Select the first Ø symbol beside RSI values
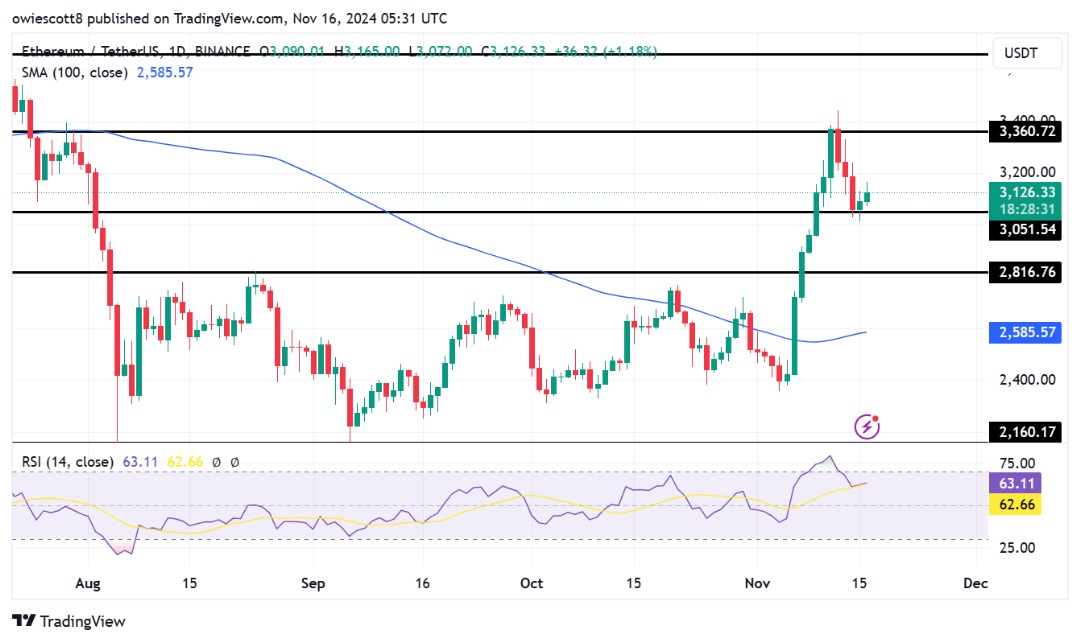 [214, 464]
